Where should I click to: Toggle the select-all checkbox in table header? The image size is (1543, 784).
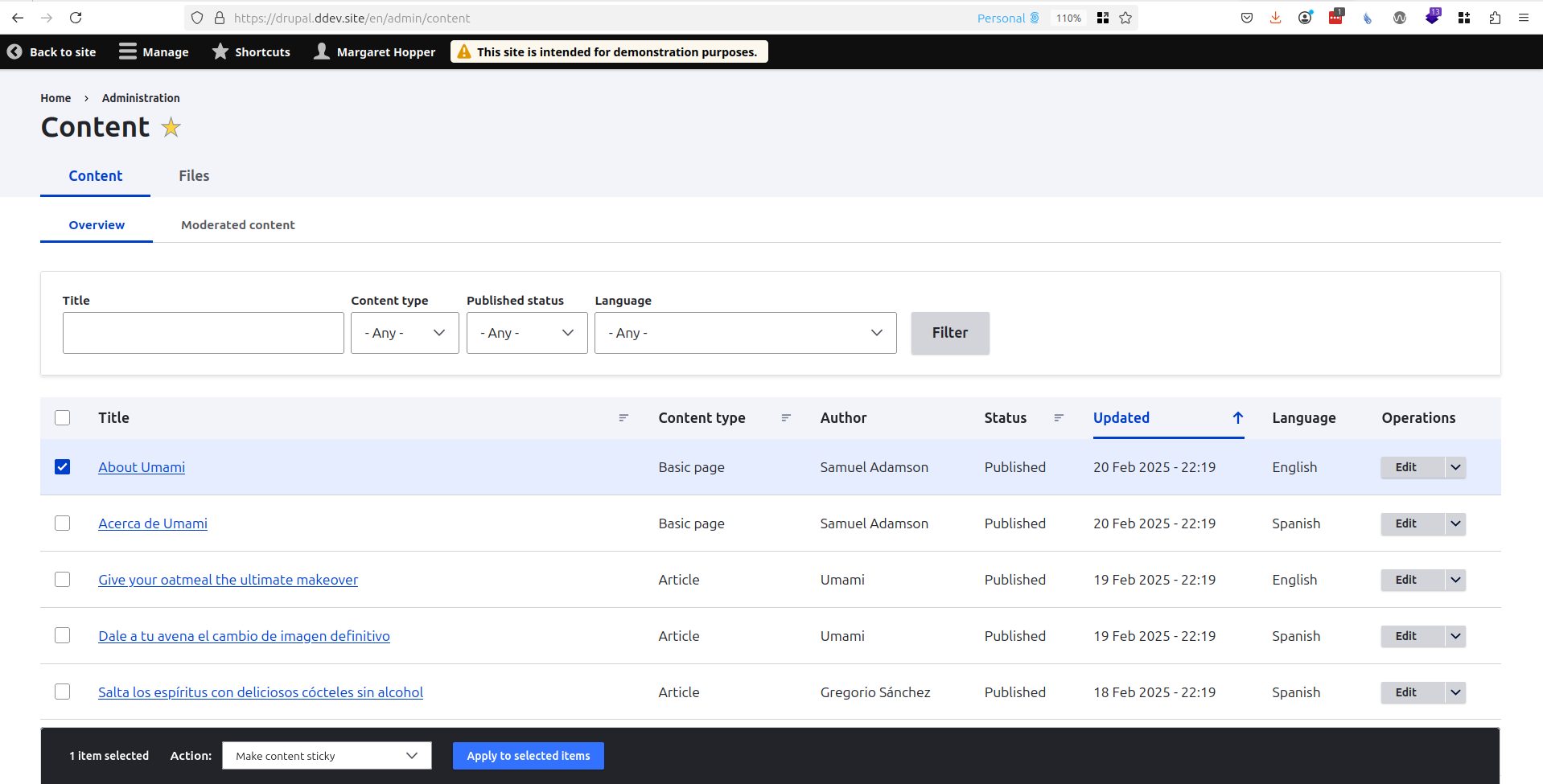pyautogui.click(x=62, y=417)
